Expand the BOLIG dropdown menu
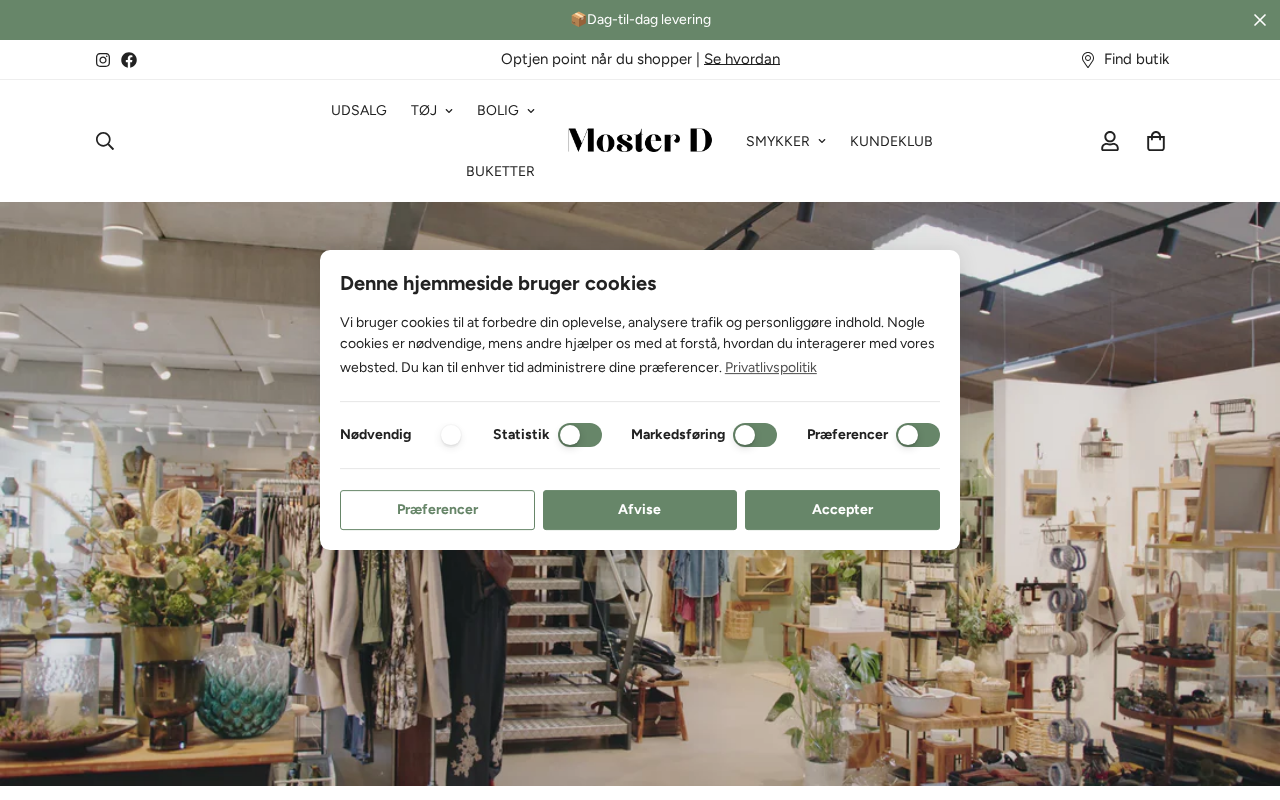The width and height of the screenshot is (1280, 800). (506, 110)
